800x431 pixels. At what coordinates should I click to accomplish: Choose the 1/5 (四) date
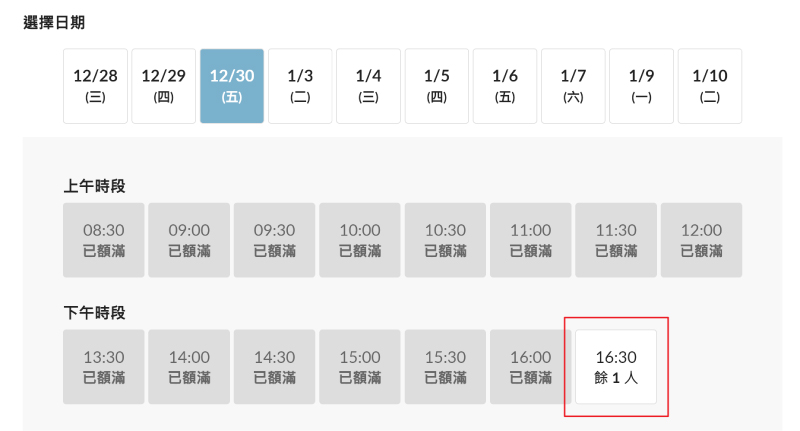coord(437,86)
